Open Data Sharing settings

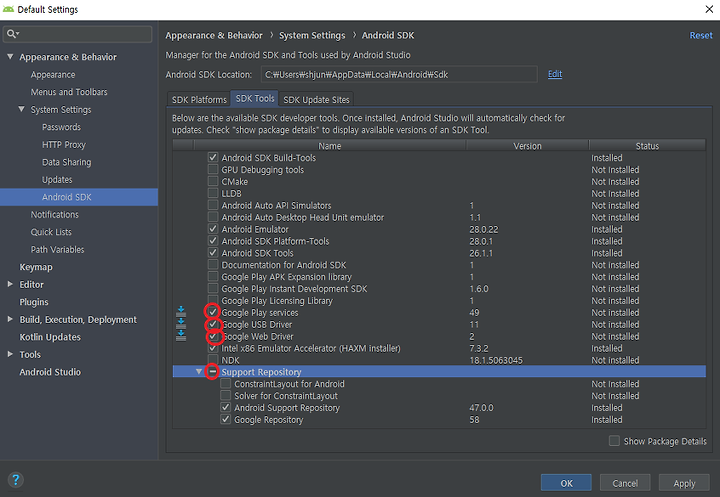point(67,162)
